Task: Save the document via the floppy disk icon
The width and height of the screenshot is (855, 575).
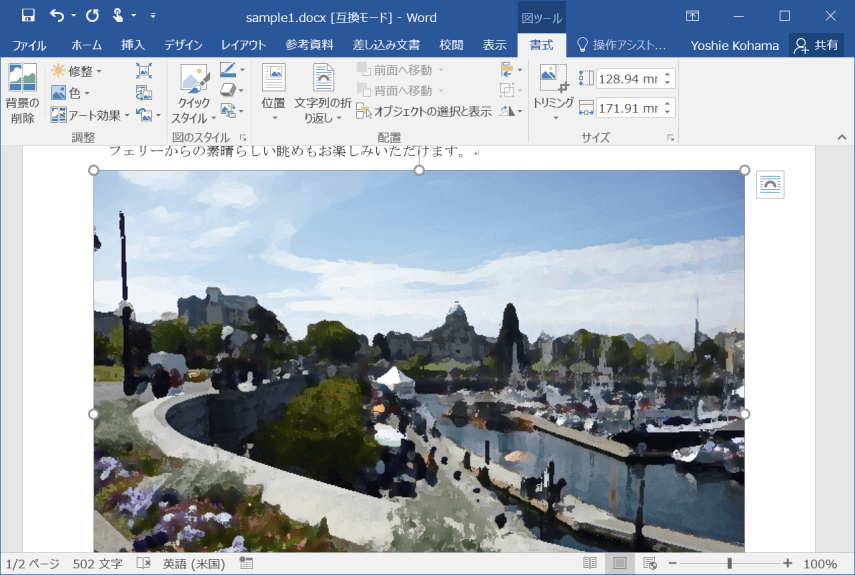Action: click(x=28, y=16)
